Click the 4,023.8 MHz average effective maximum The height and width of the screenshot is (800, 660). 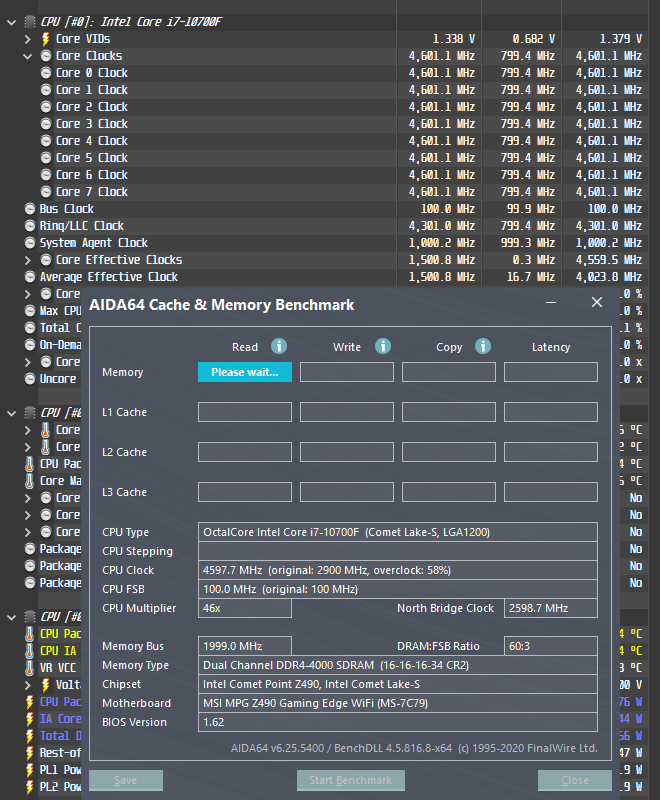pos(609,277)
